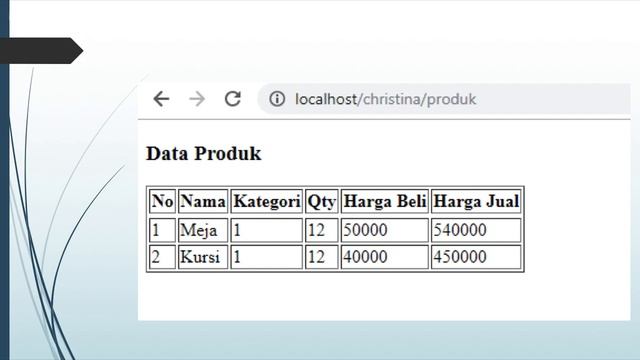The height and width of the screenshot is (360, 640).
Task: Click the Data Produk heading
Action: [x=203, y=154]
